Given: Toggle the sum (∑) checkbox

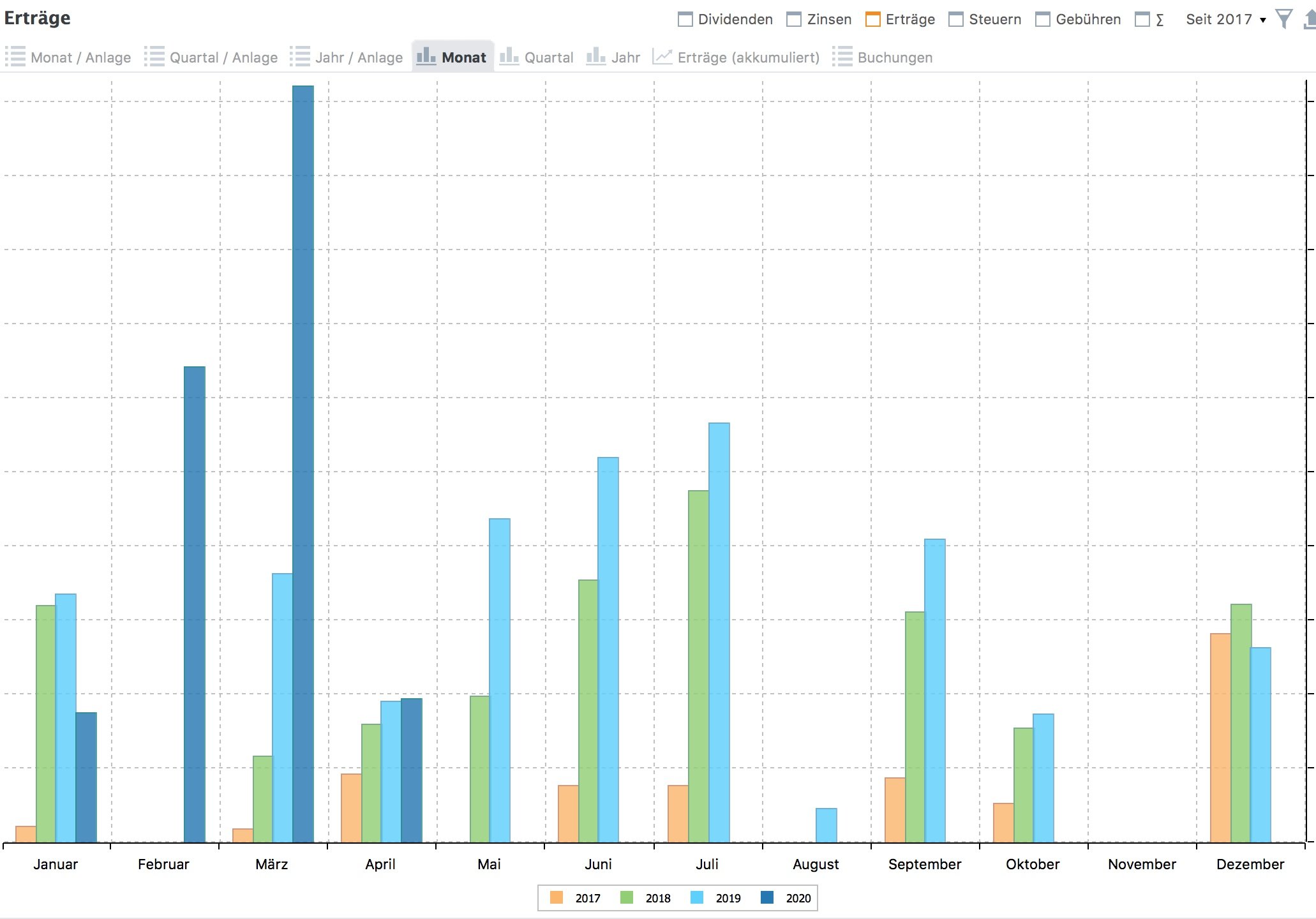Looking at the screenshot, I should (x=1142, y=20).
